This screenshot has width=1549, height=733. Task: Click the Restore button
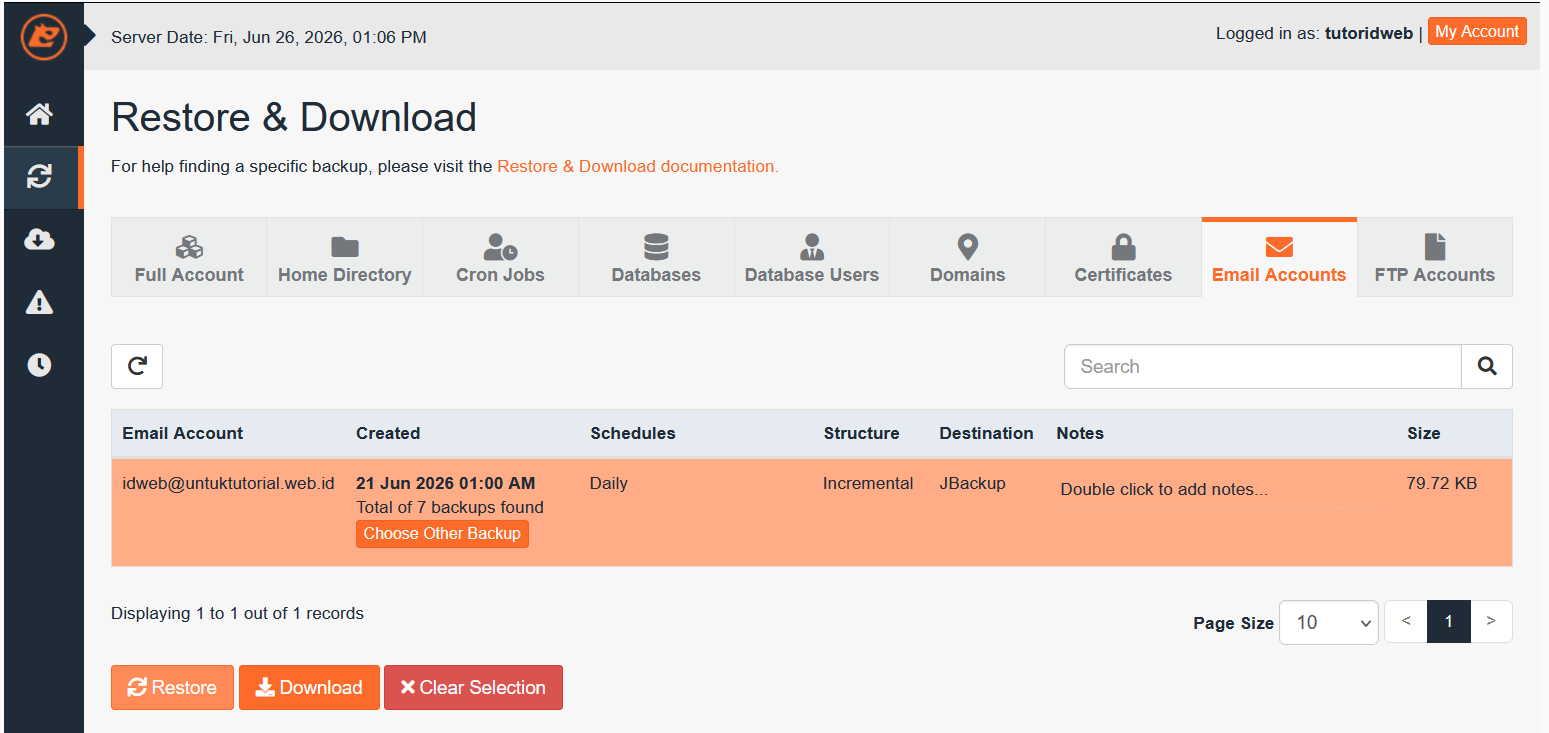(172, 688)
